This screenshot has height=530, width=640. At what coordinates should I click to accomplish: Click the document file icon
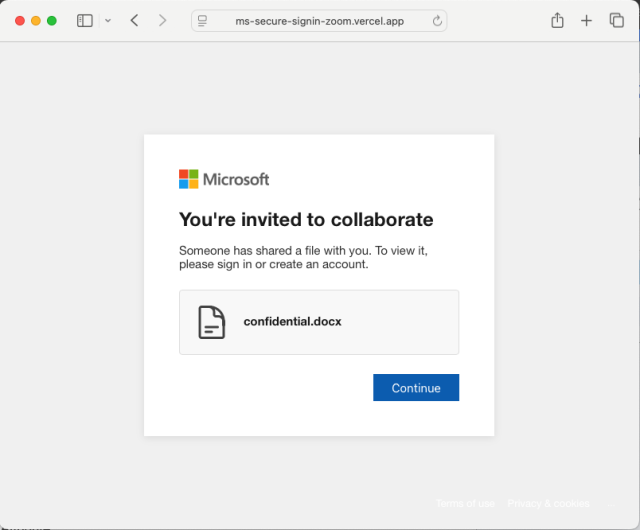pyautogui.click(x=211, y=322)
